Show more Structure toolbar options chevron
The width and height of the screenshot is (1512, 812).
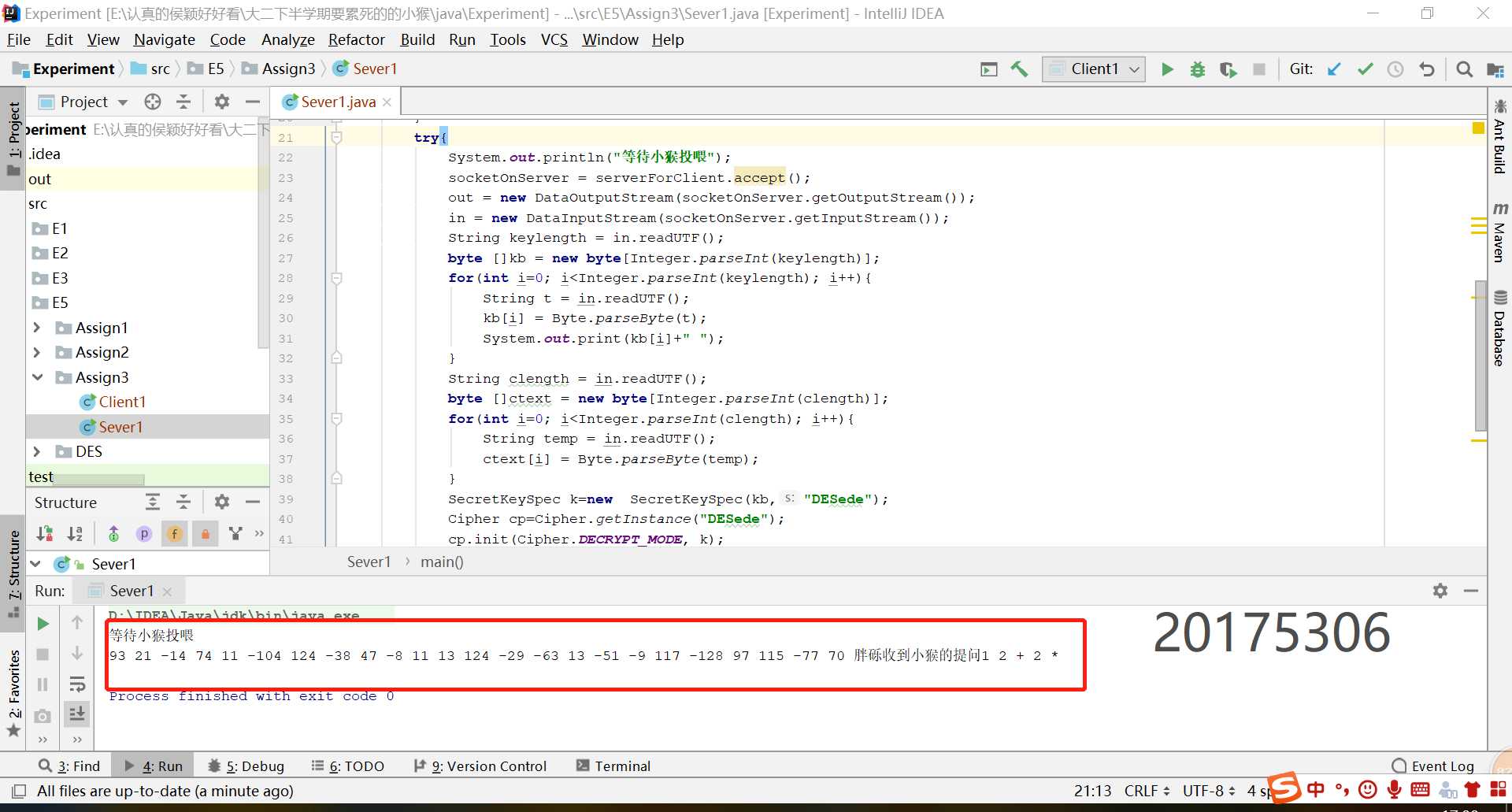[259, 534]
